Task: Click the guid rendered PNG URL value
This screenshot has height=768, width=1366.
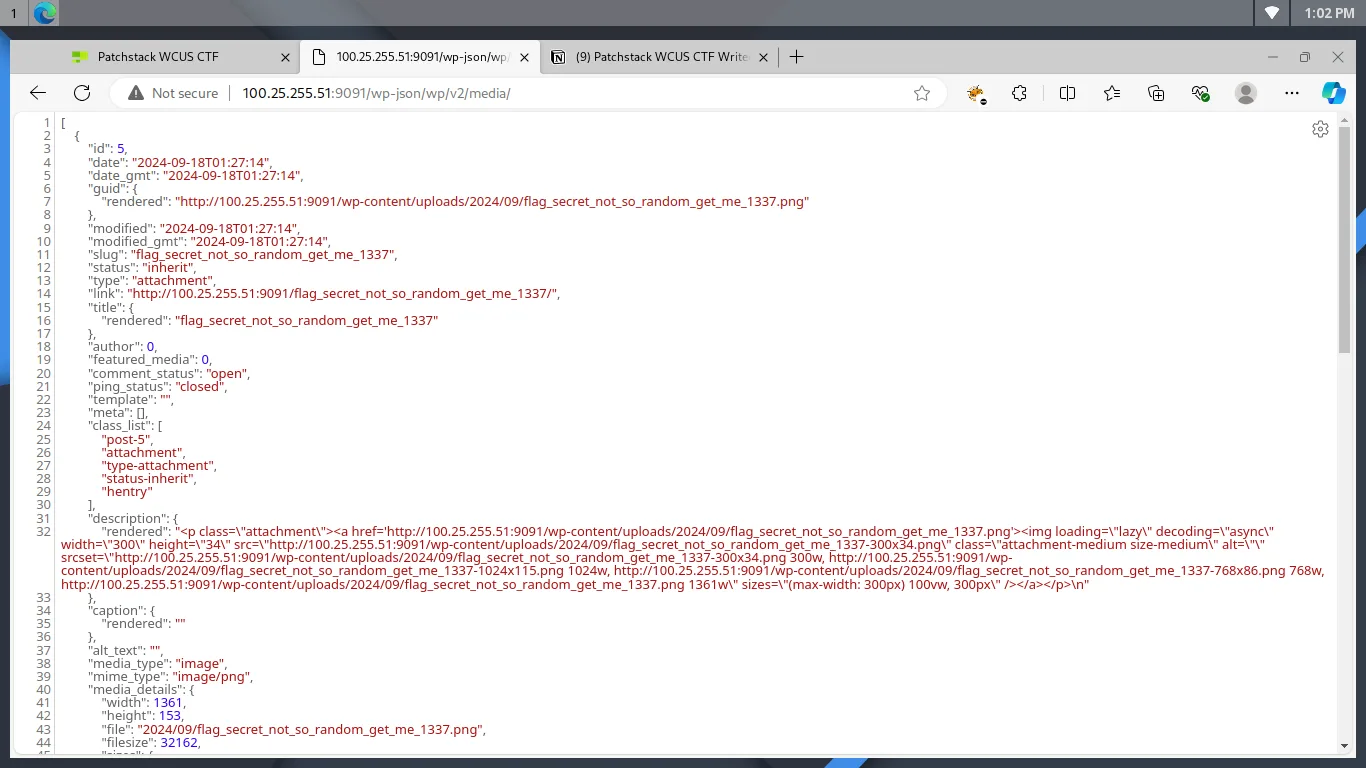Action: 492,202
